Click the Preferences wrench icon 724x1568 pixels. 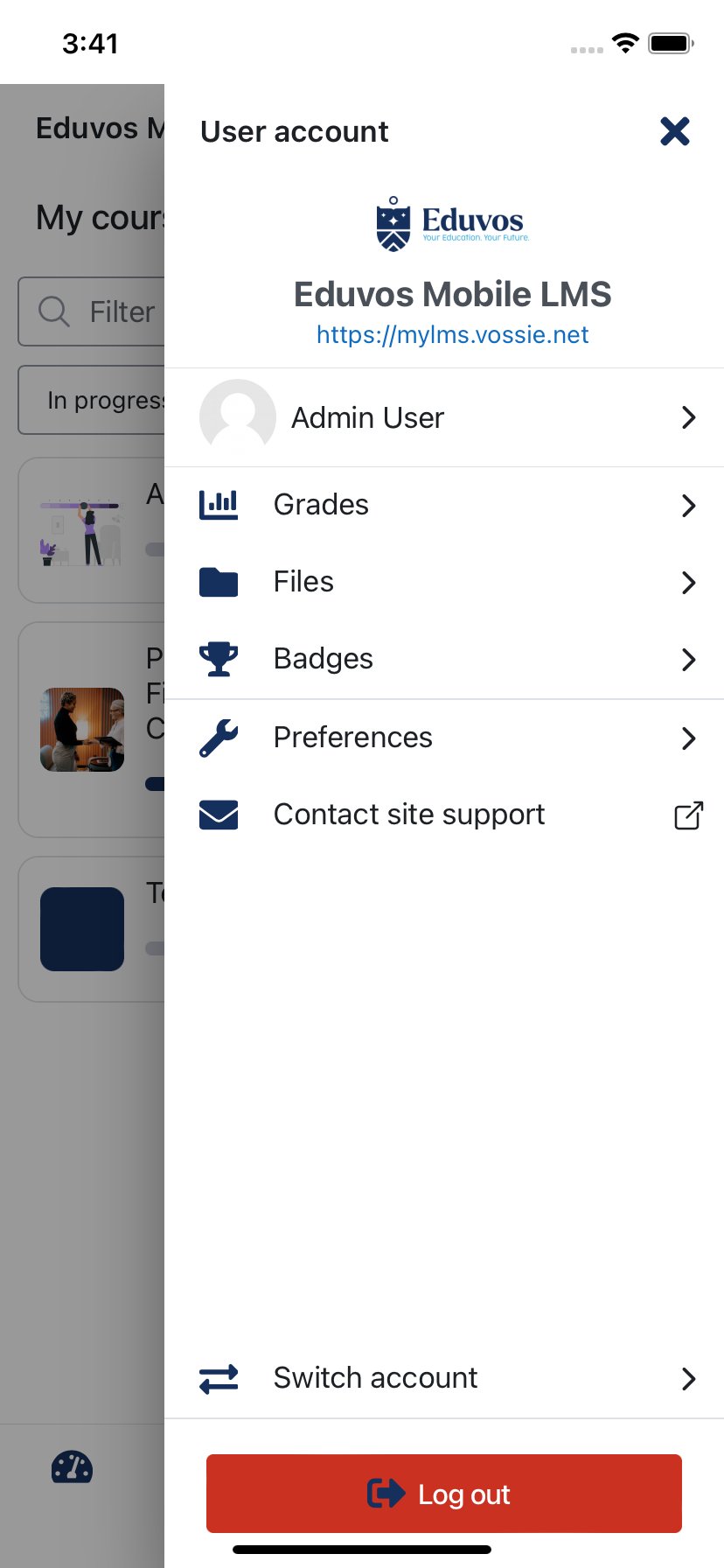click(x=219, y=738)
